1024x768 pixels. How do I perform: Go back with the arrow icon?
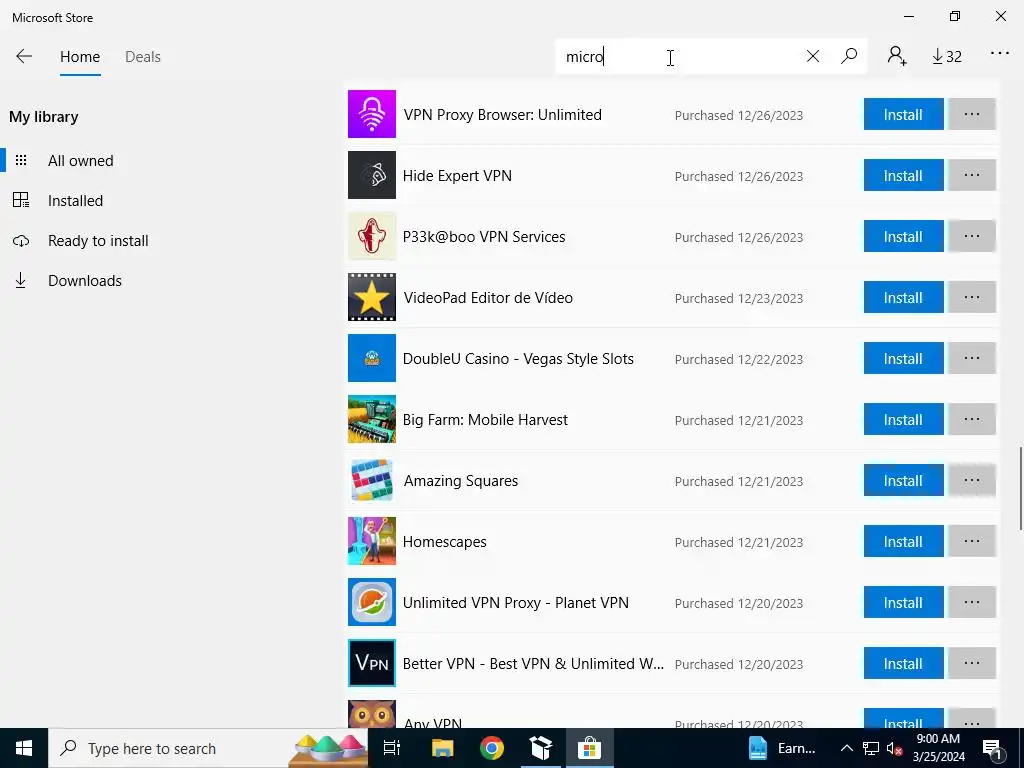click(24, 56)
